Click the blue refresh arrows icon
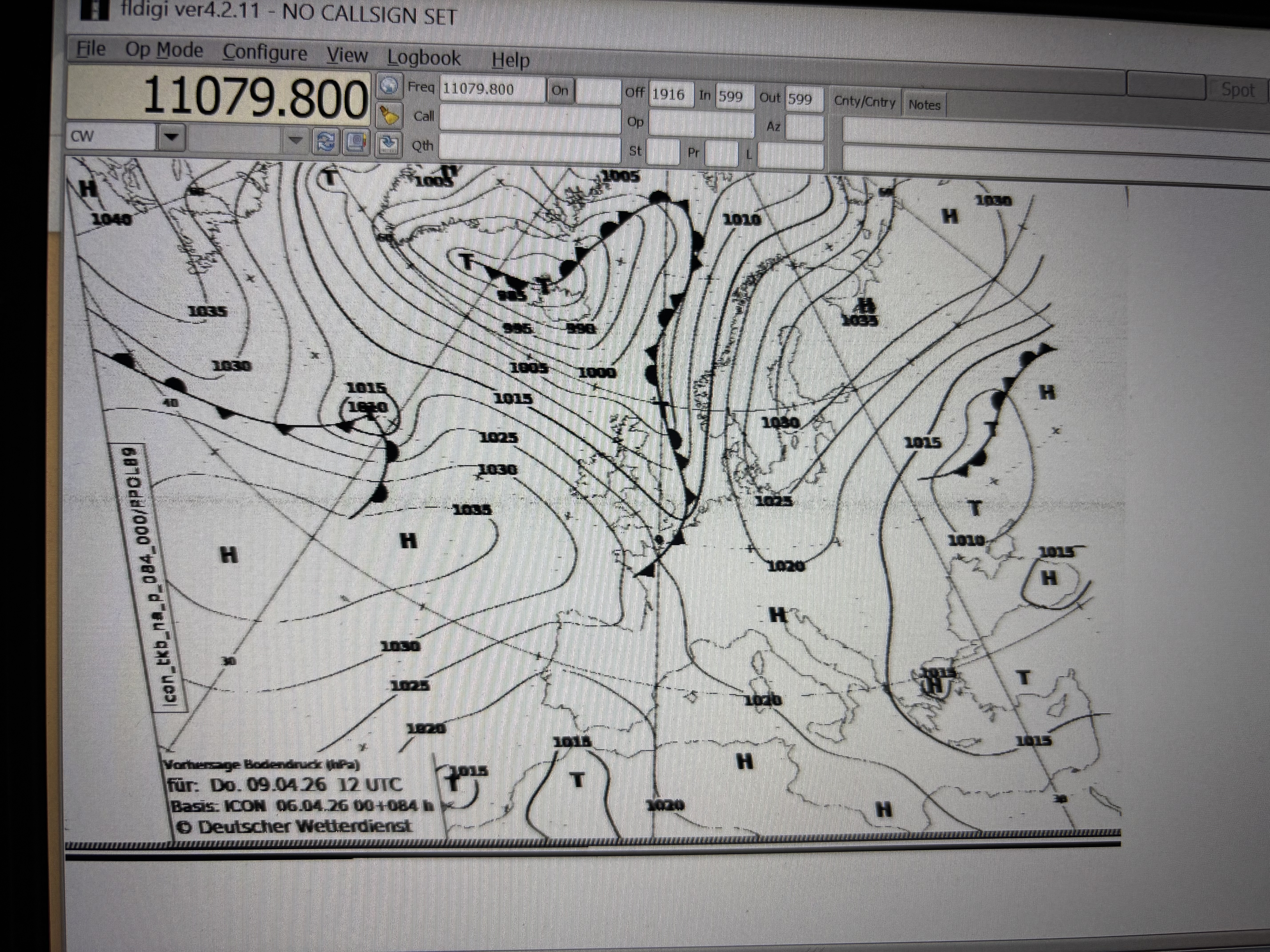The height and width of the screenshot is (952, 1270). 326,141
